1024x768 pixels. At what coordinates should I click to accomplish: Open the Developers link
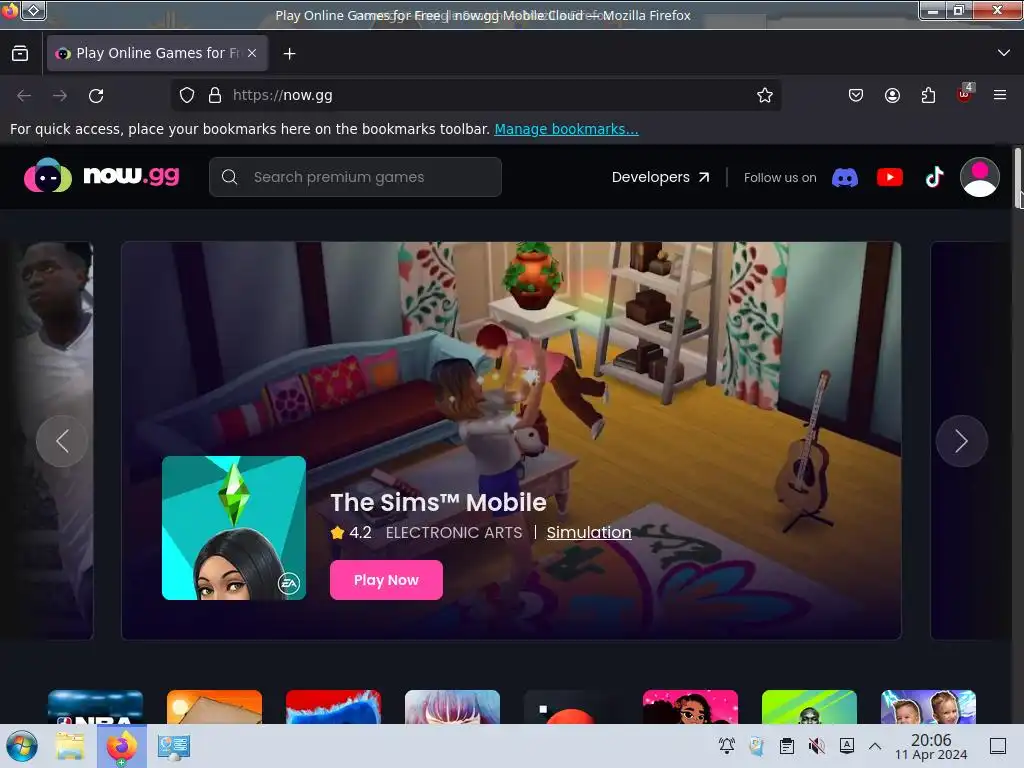point(660,177)
